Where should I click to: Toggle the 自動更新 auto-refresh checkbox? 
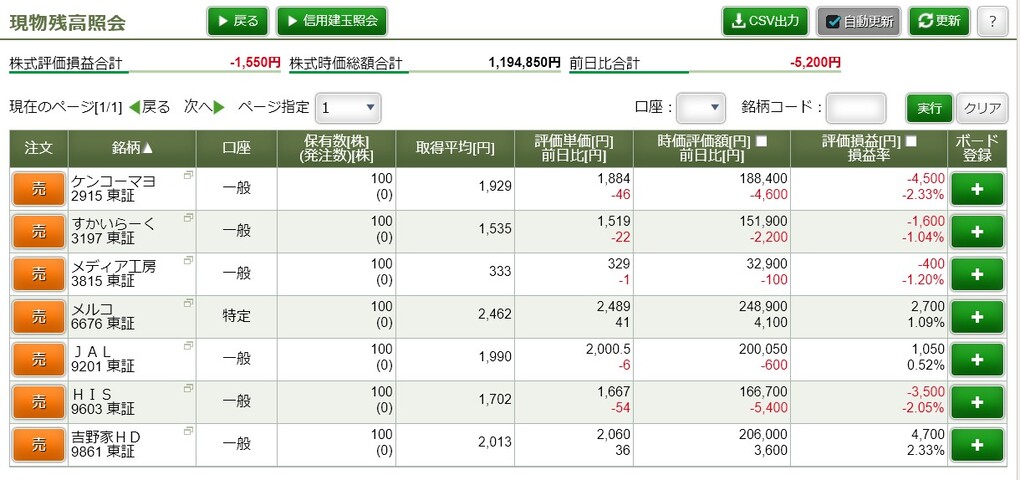tap(833, 22)
